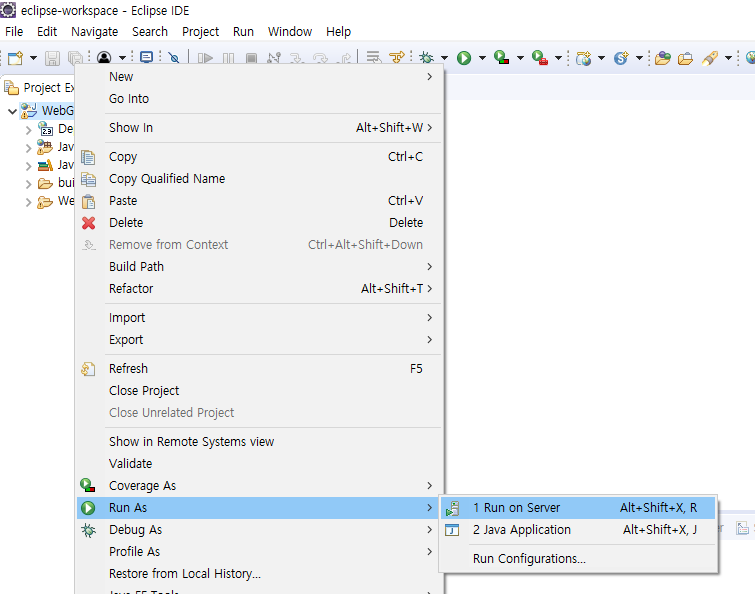Image resolution: width=755 pixels, height=594 pixels.
Task: Open Run menu in menu bar
Action: 243,32
